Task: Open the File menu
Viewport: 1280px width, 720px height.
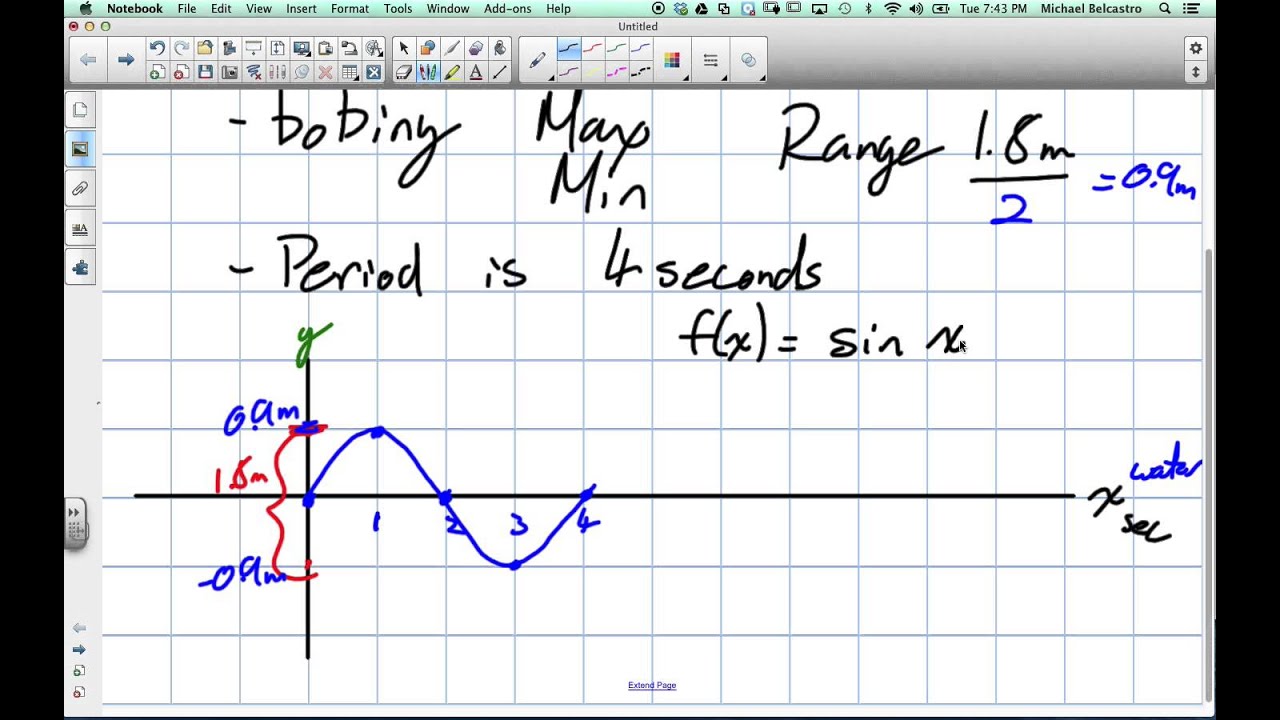Action: click(187, 8)
